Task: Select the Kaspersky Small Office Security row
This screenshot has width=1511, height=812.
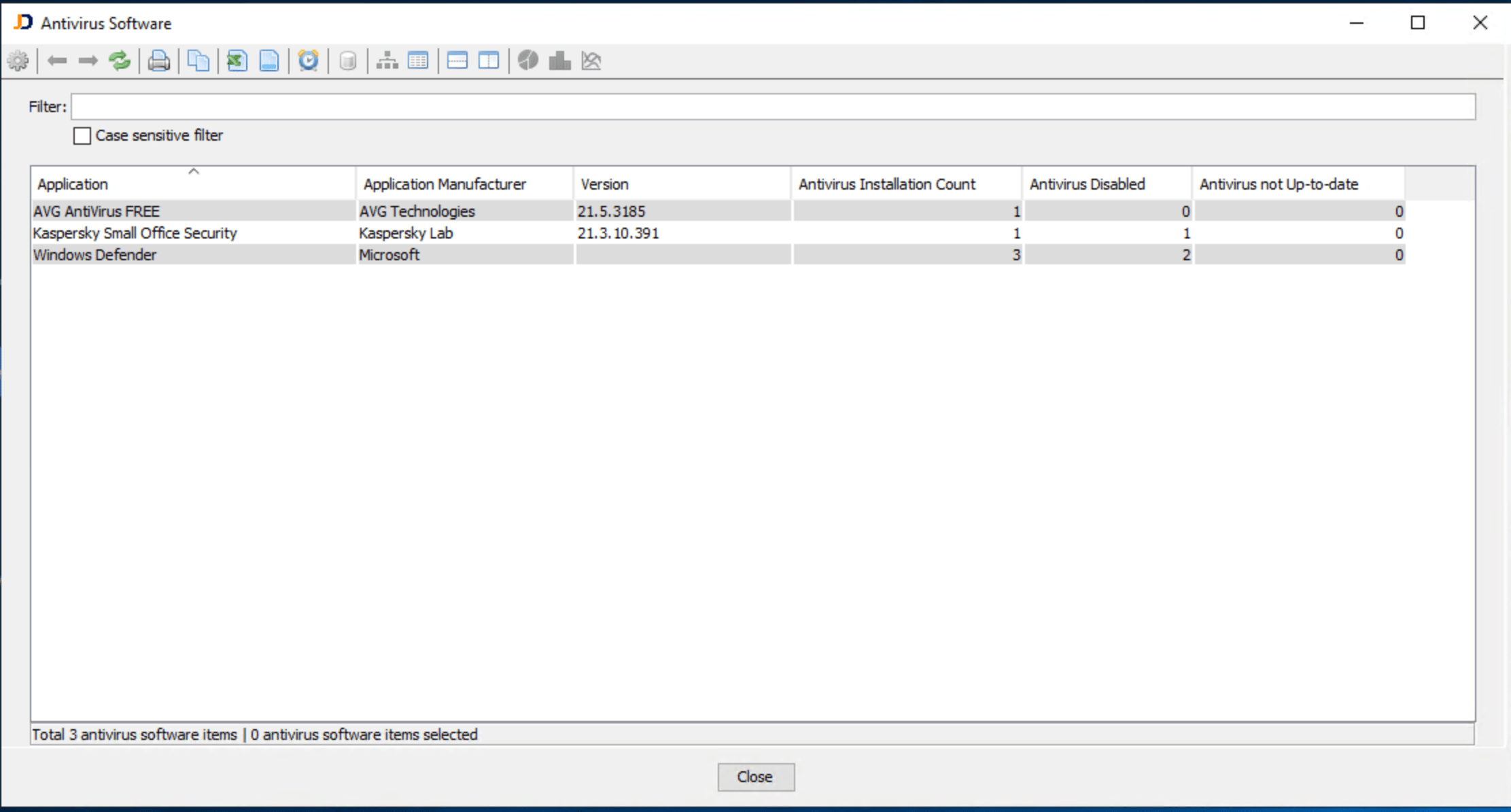Action: (x=135, y=233)
